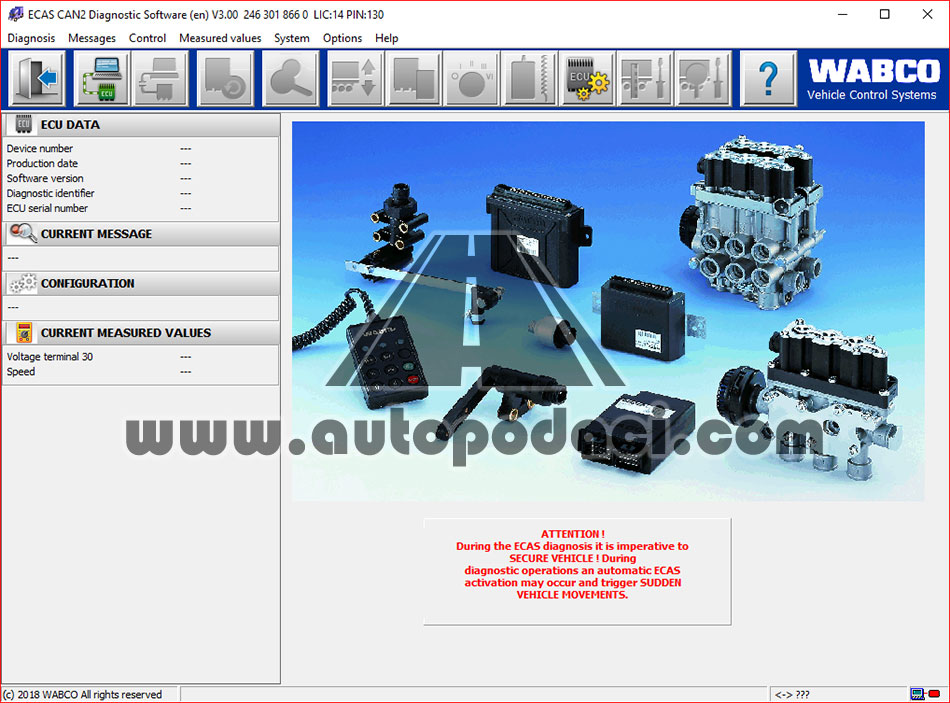Select the Software version row
Screen dimensions: 950x703
141,178
